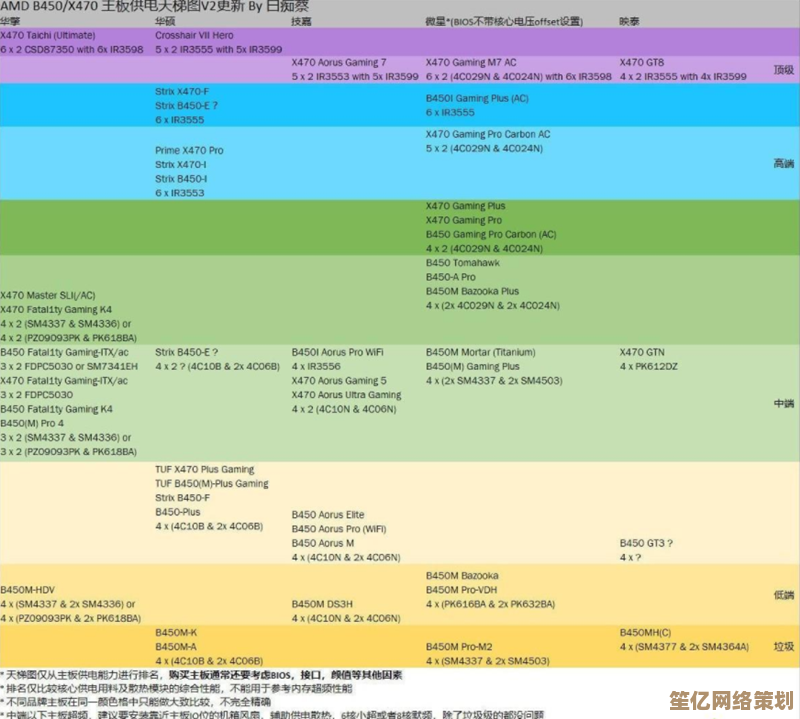Screen dimensions: 800x719
Task: Select the B450 Aorus Elite entry
Action: (328, 515)
